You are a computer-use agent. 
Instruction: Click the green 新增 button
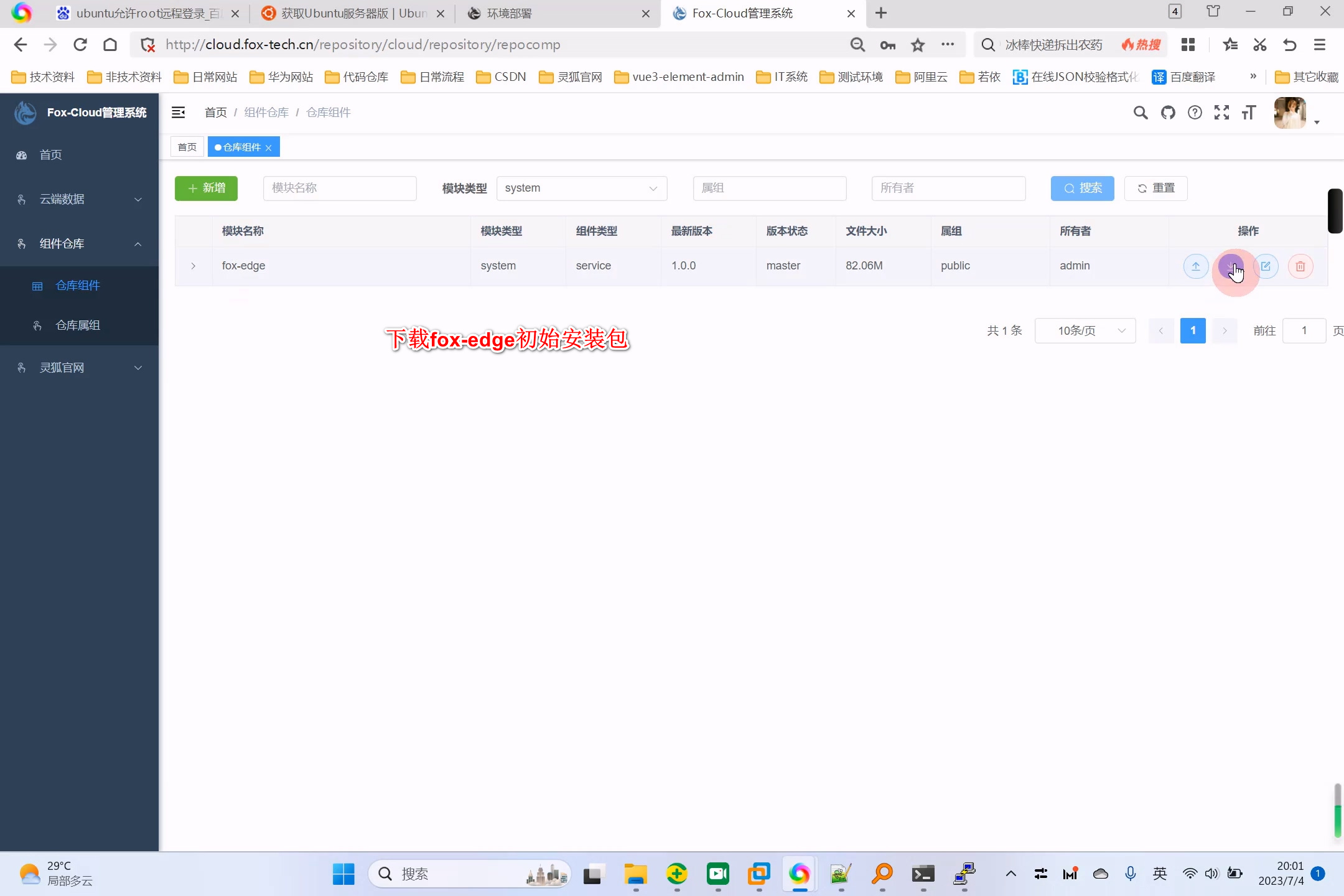pos(206,189)
